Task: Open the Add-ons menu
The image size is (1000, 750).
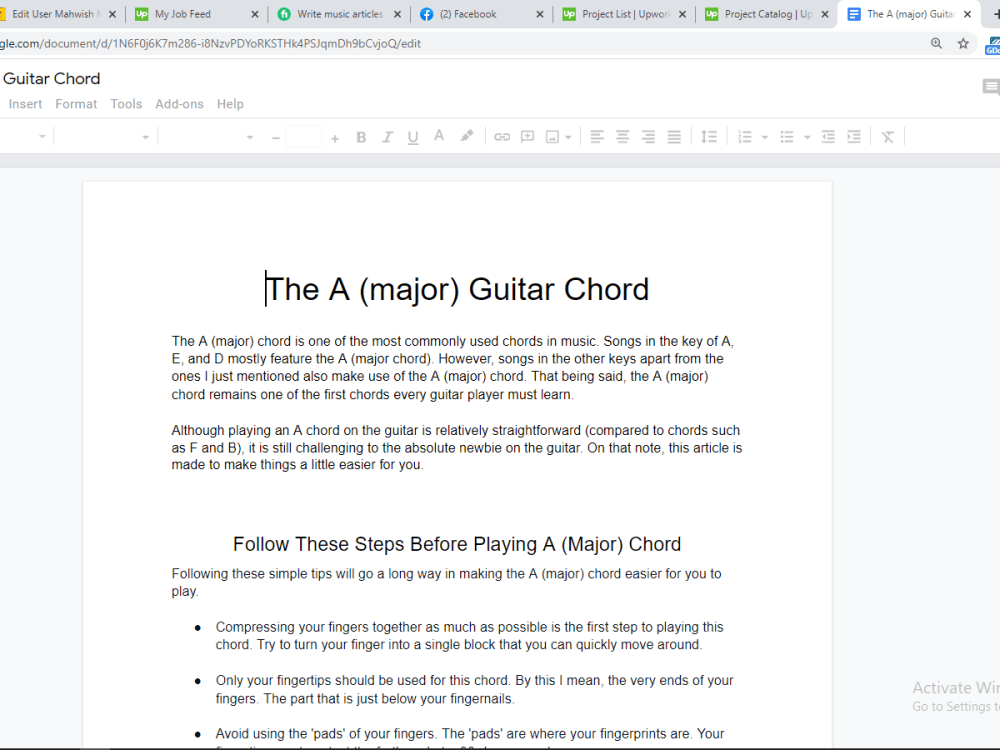Action: [179, 104]
